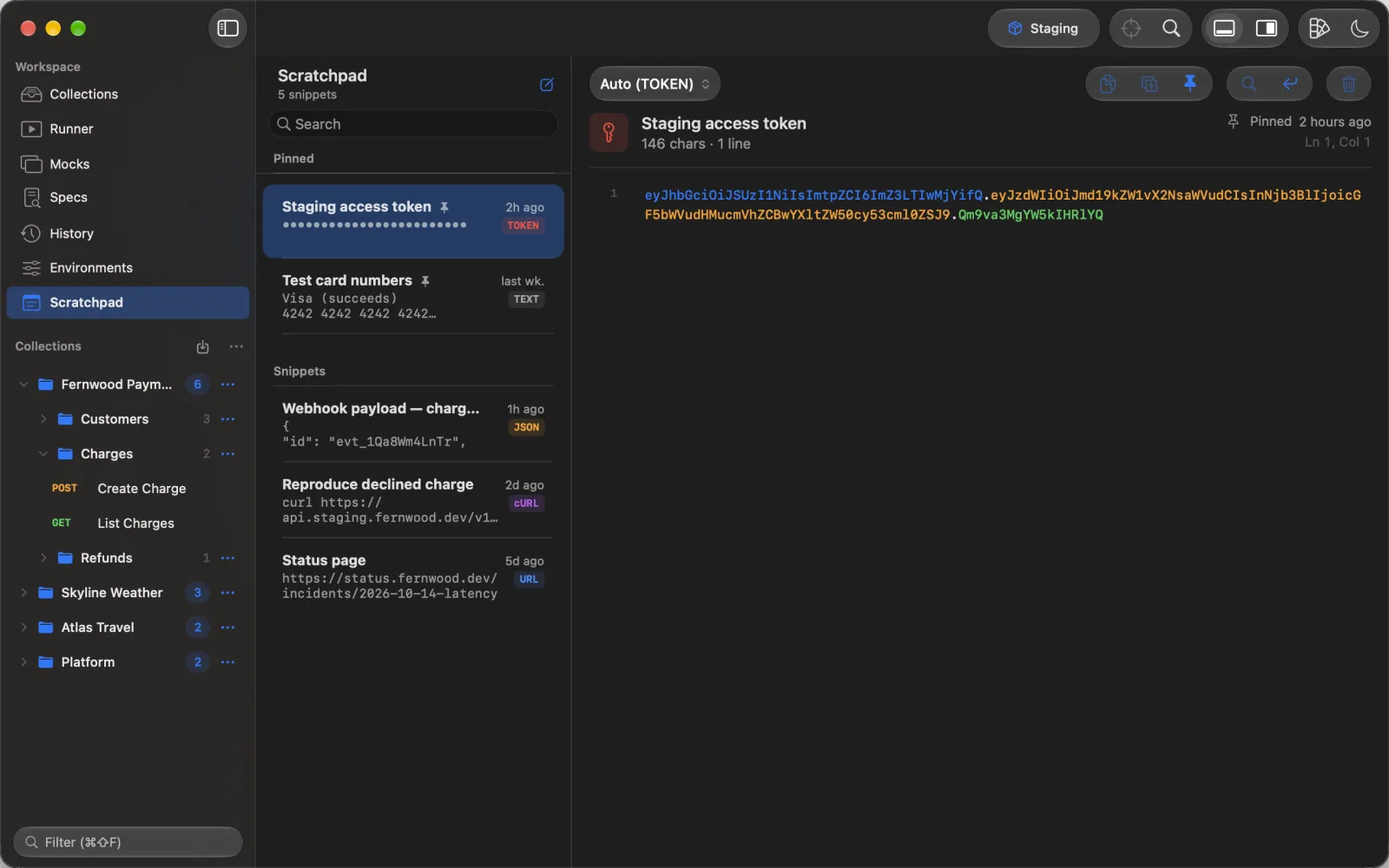Image resolution: width=1389 pixels, height=868 pixels.
Task: Open Reproduce declined charge snippet
Action: pos(413,500)
